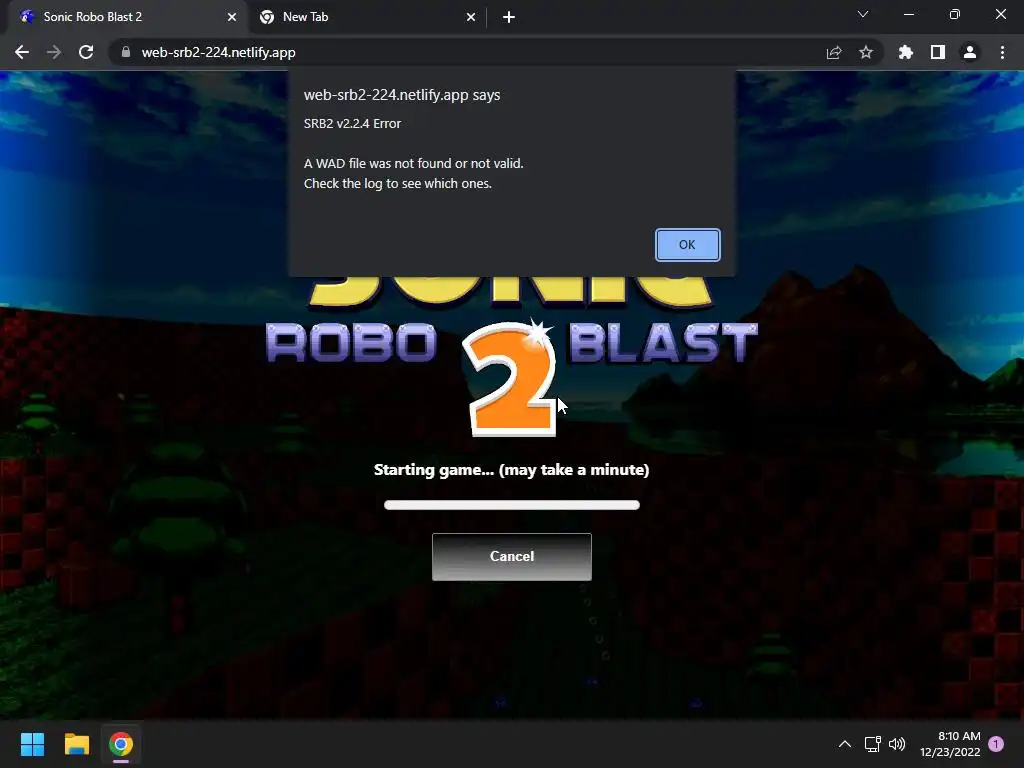Open a new browser tab

click(509, 17)
